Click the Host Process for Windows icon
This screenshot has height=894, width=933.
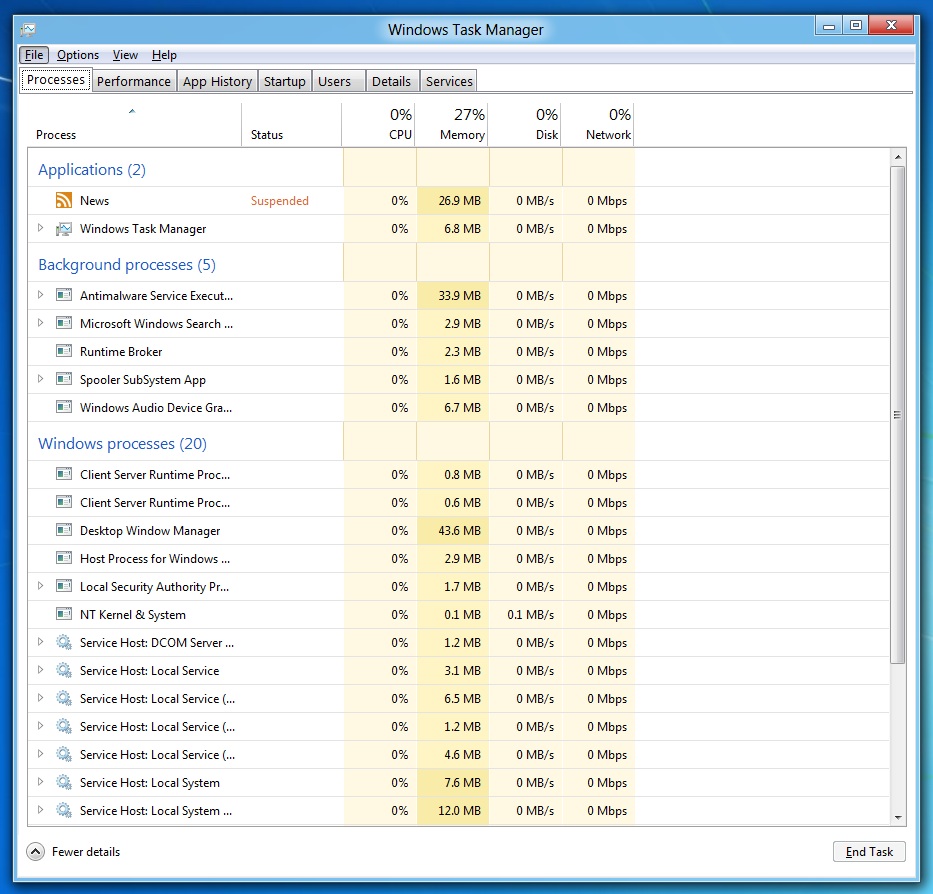(x=64, y=558)
